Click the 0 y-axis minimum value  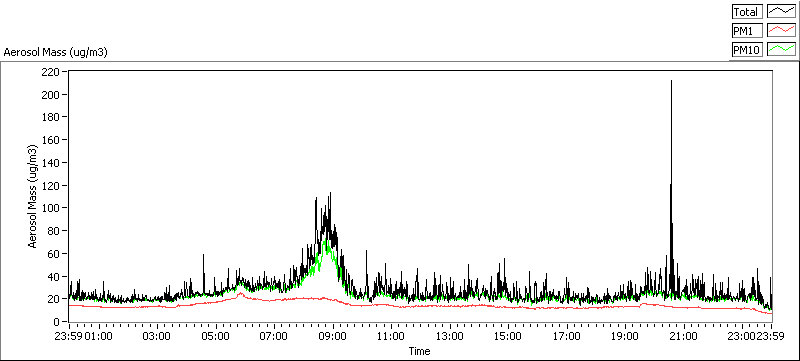point(58,322)
